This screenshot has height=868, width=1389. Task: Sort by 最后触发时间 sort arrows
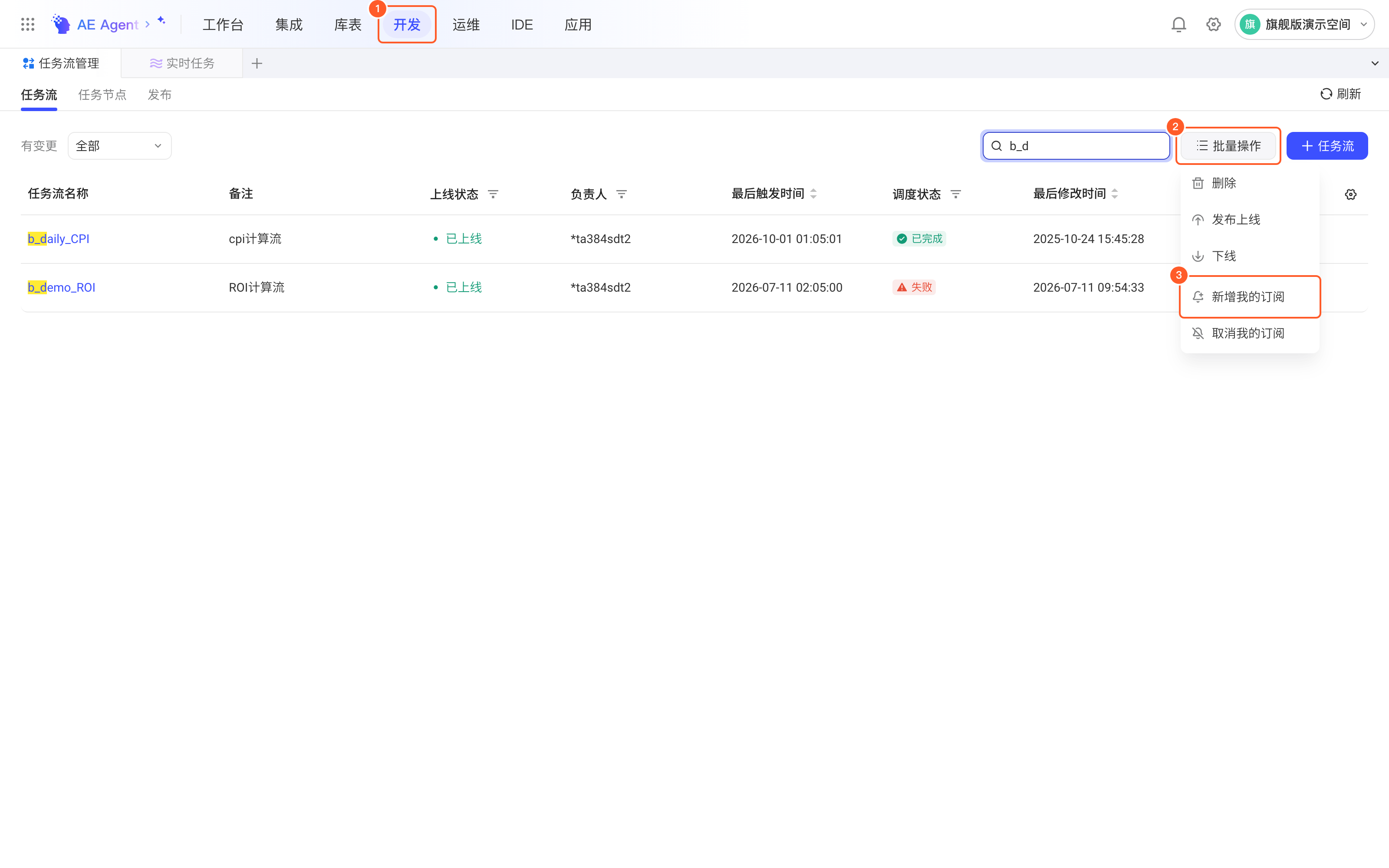[813, 194]
